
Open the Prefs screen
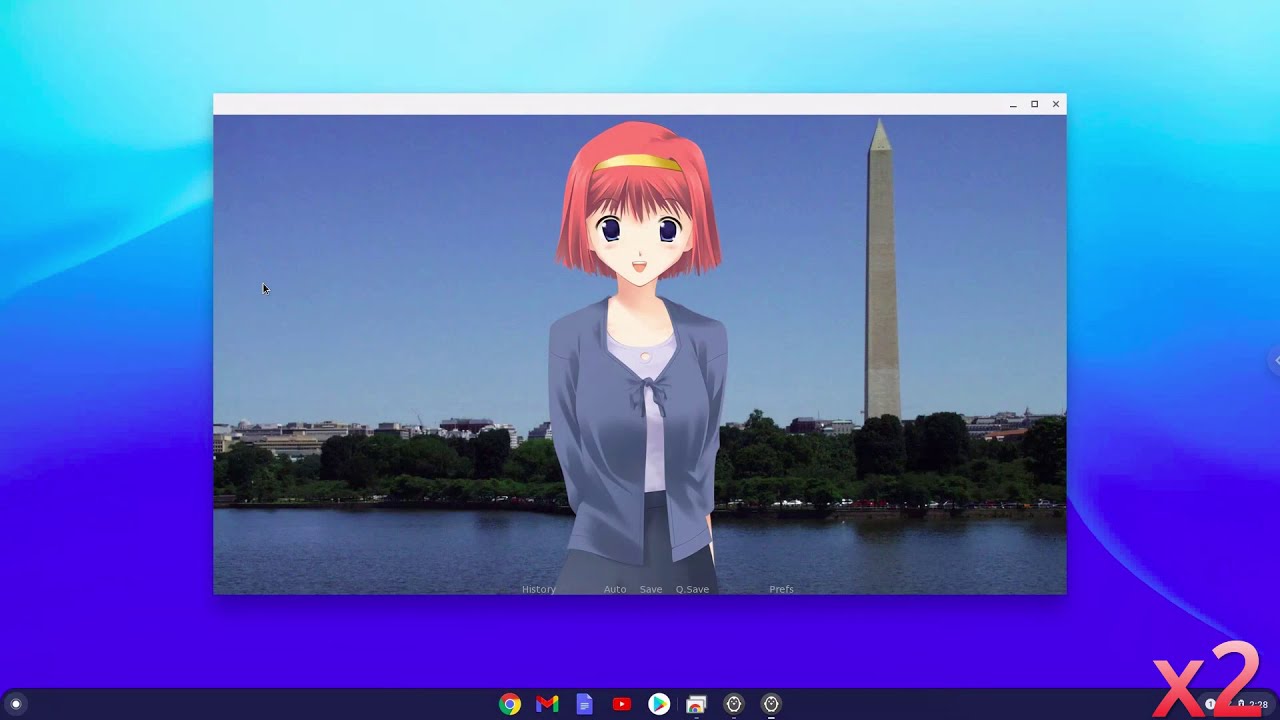click(x=781, y=589)
